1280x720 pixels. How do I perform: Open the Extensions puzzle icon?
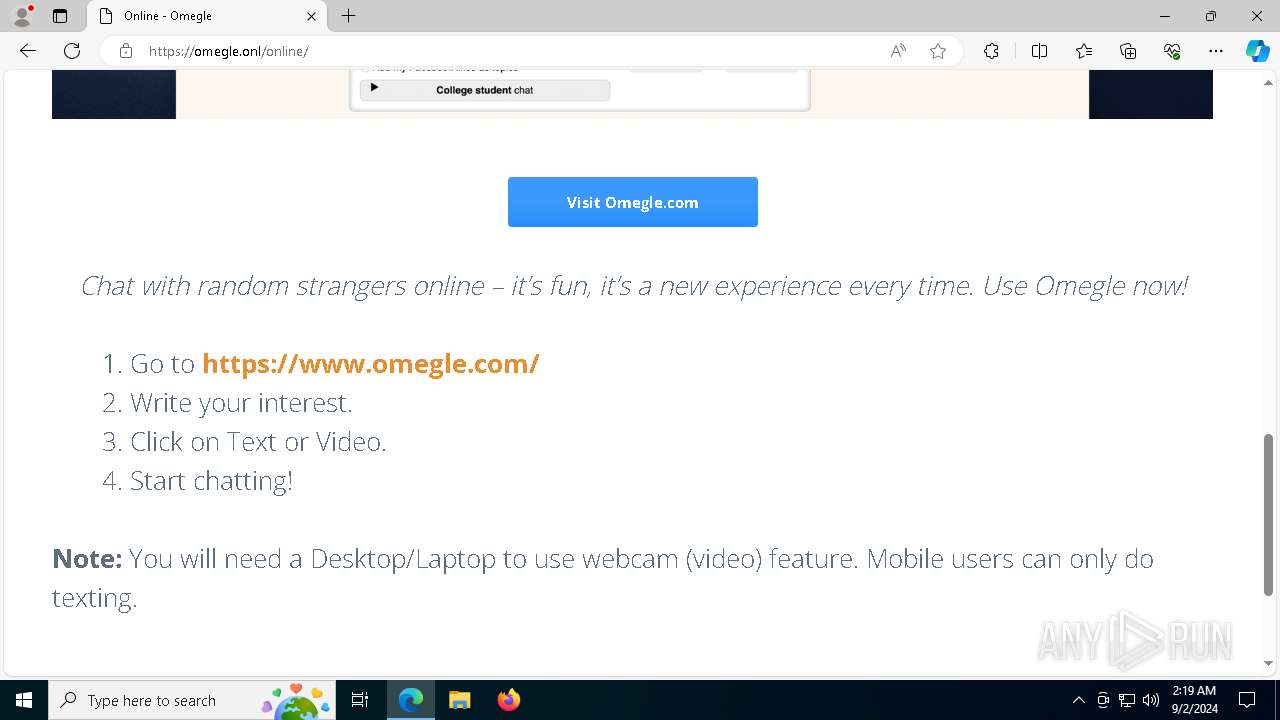click(x=991, y=51)
